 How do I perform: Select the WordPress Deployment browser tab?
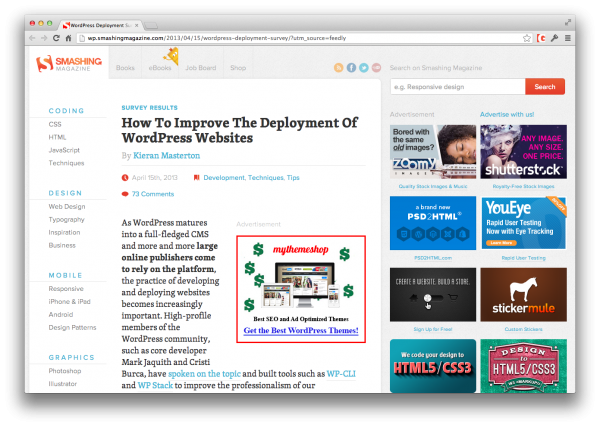point(101,25)
